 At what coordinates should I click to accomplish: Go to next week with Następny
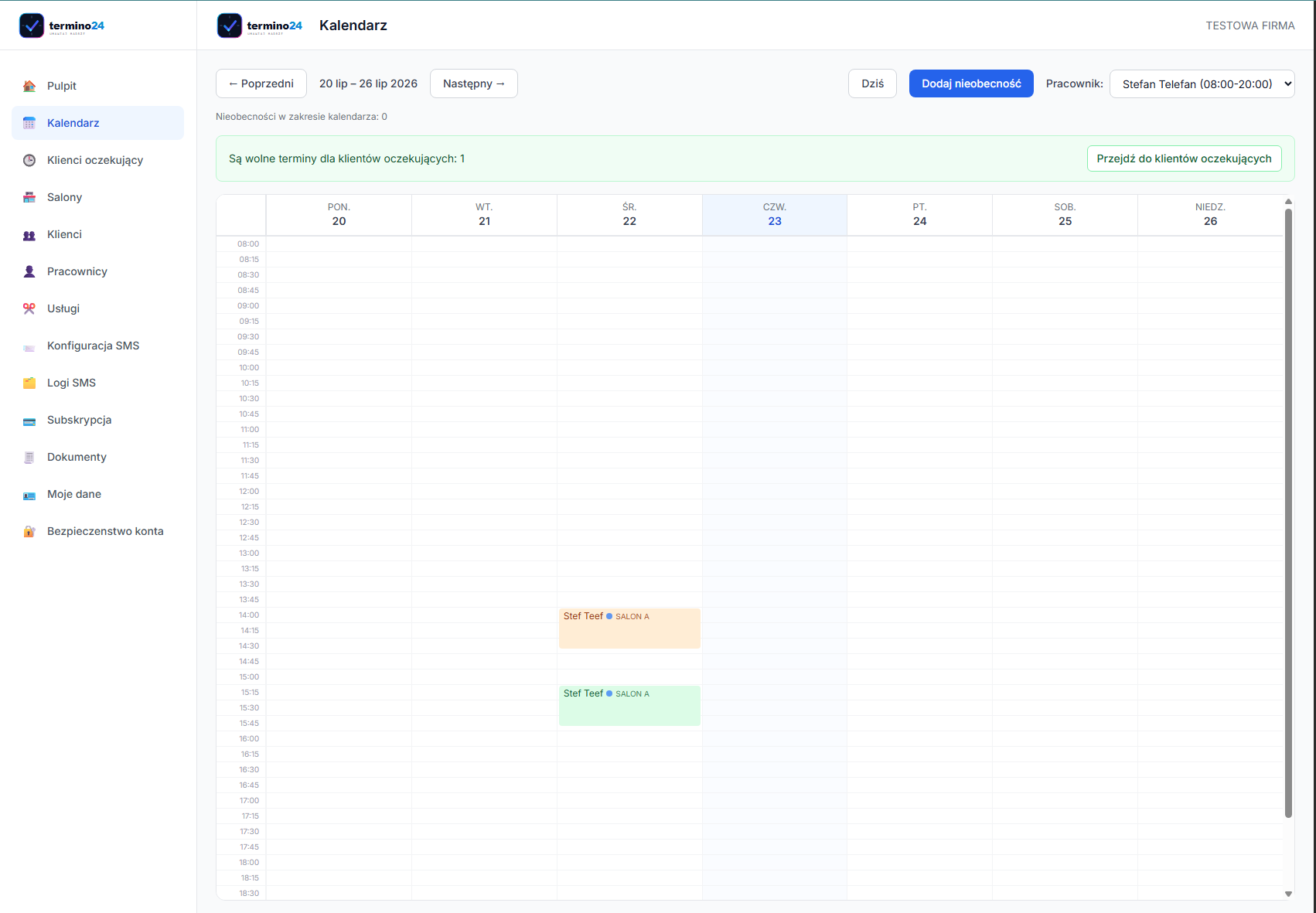pos(473,83)
